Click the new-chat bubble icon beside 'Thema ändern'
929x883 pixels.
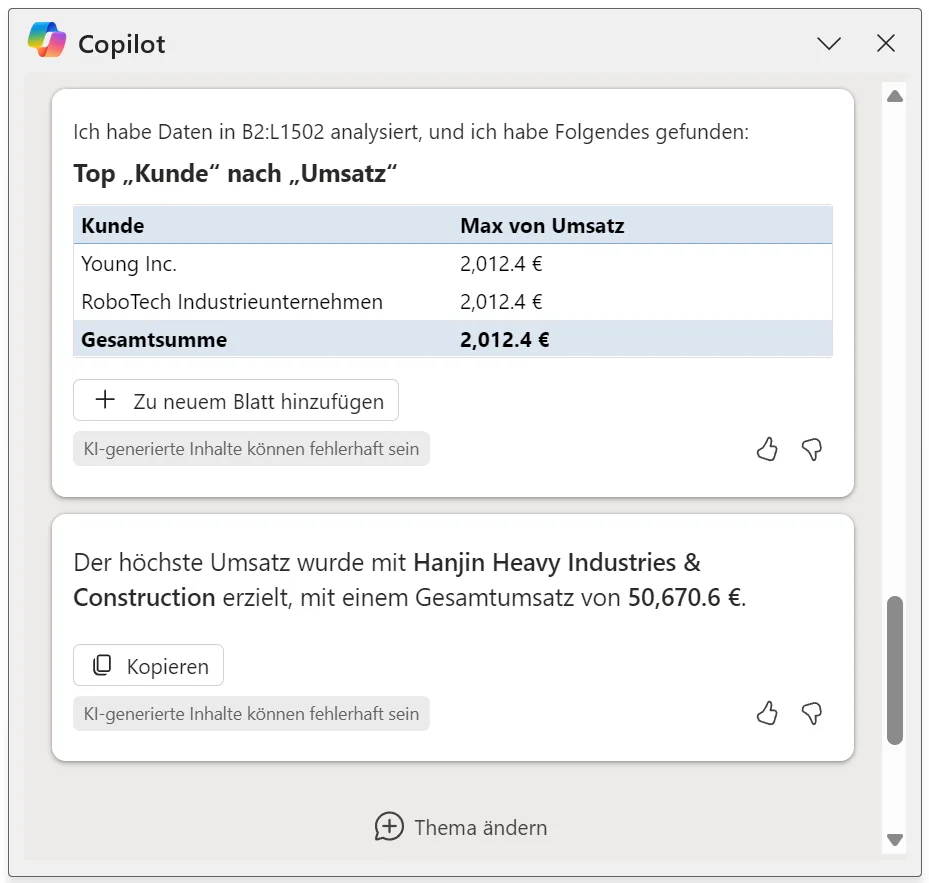pos(389,827)
